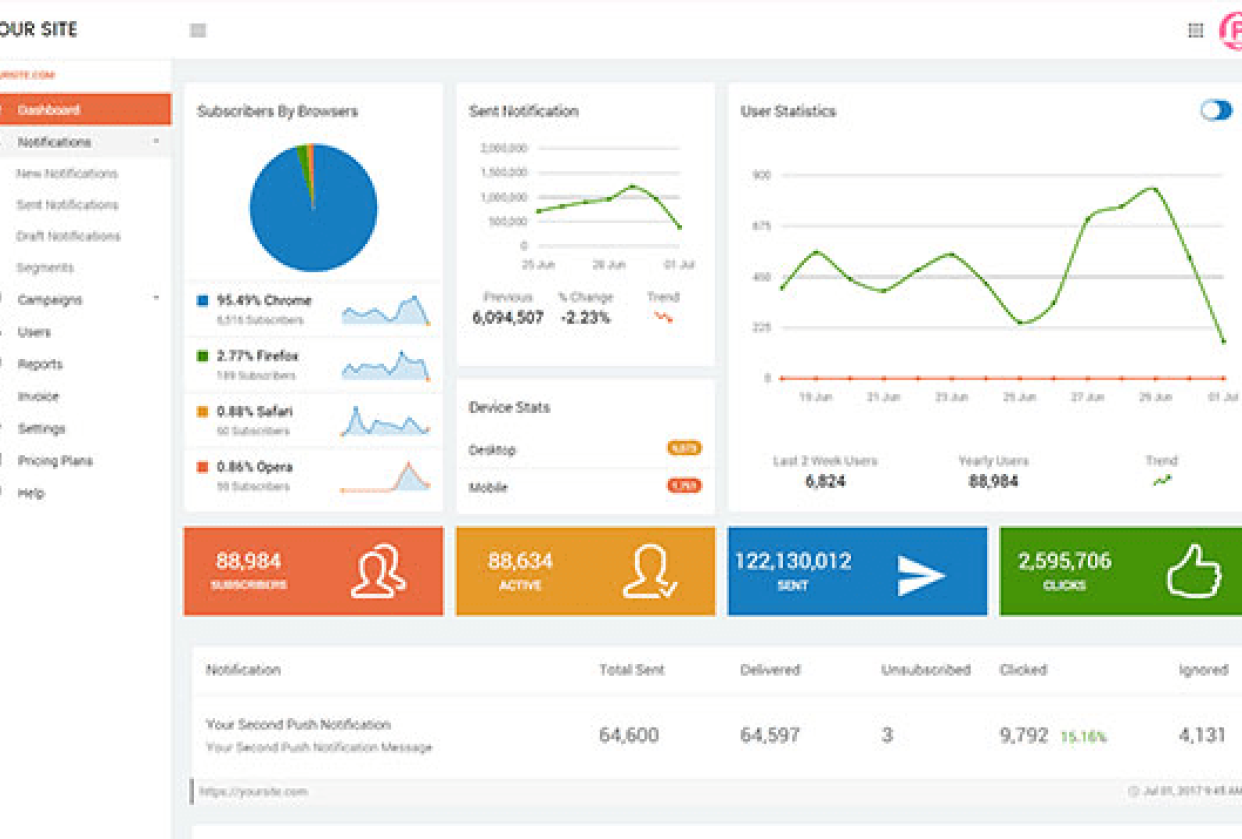Click the thumbs up clicks icon
Image resolution: width=1242 pixels, height=839 pixels.
click(1194, 571)
